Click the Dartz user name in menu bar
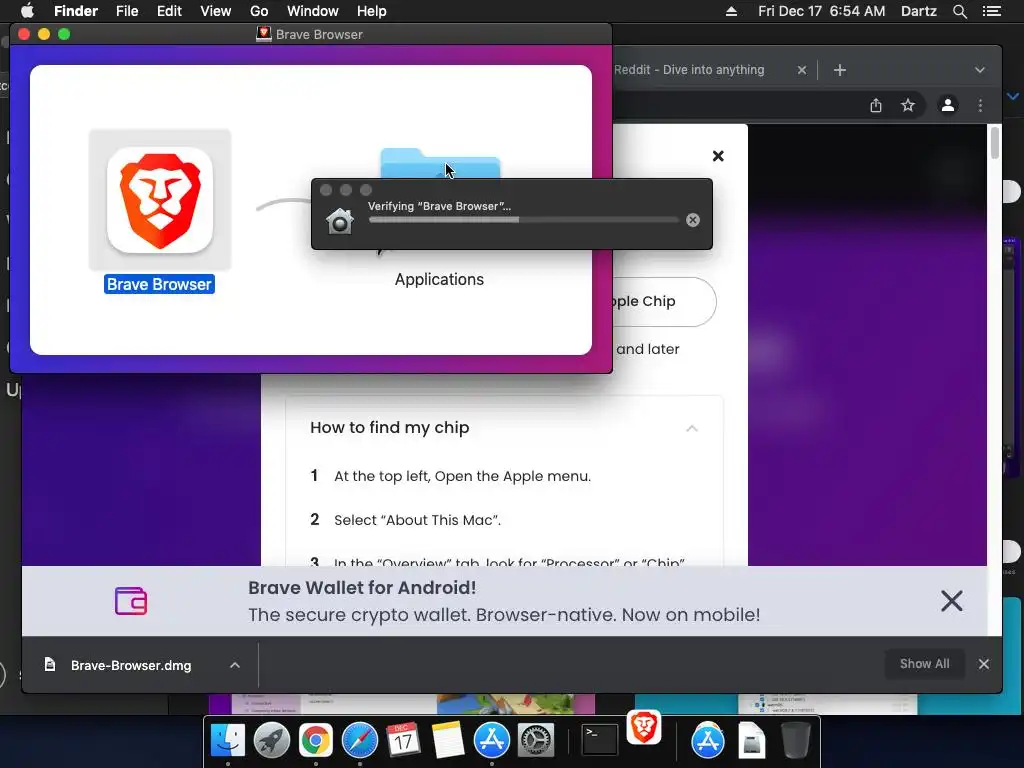This screenshot has width=1024, height=768. click(x=919, y=11)
